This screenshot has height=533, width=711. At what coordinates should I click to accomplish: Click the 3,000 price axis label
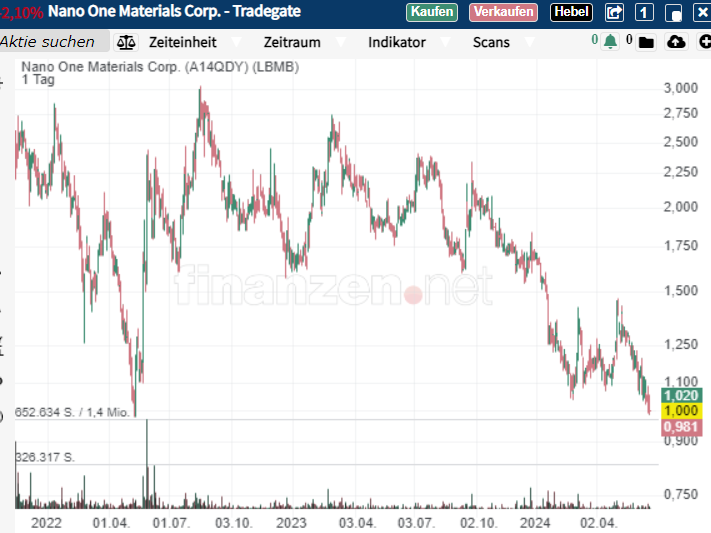click(681, 88)
